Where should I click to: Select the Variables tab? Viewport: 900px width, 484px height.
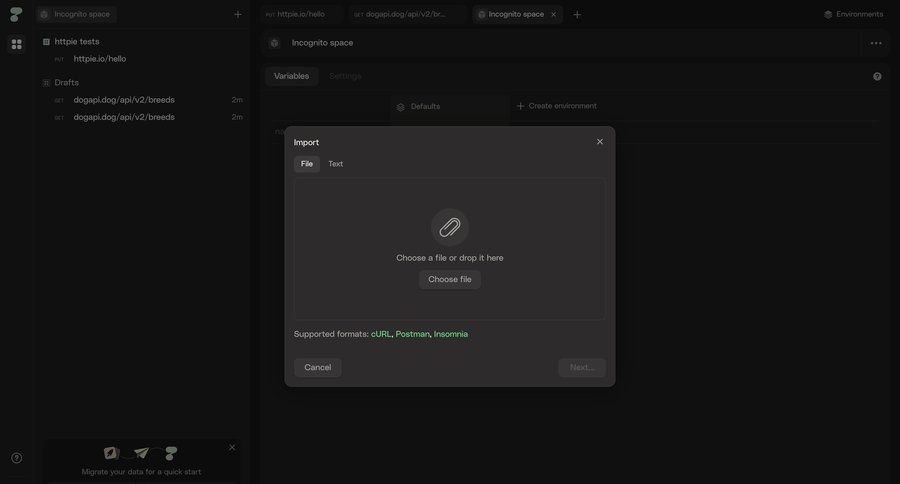click(291, 76)
